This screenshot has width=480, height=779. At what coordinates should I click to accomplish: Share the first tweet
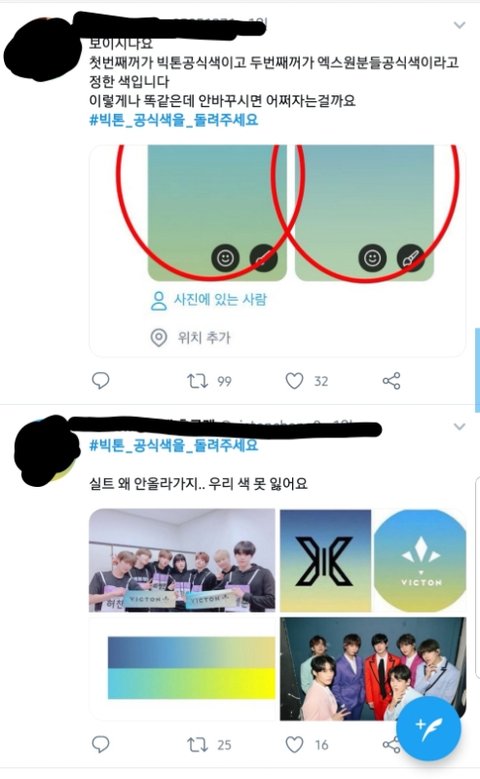391,381
